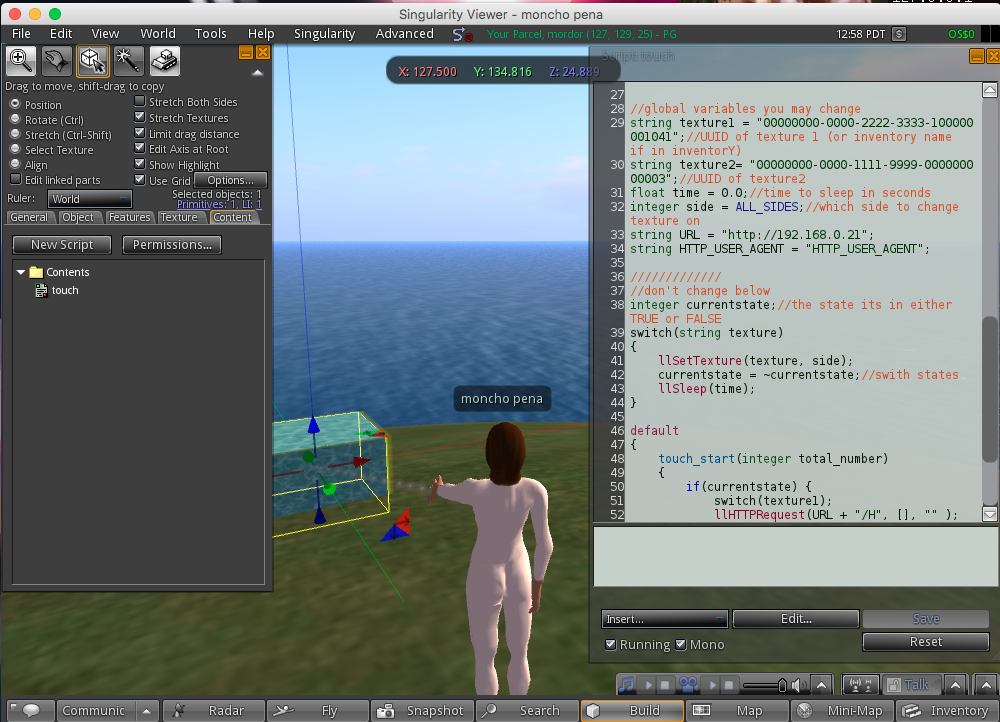Open the Singularity menu
1000x722 pixels.
pos(324,34)
